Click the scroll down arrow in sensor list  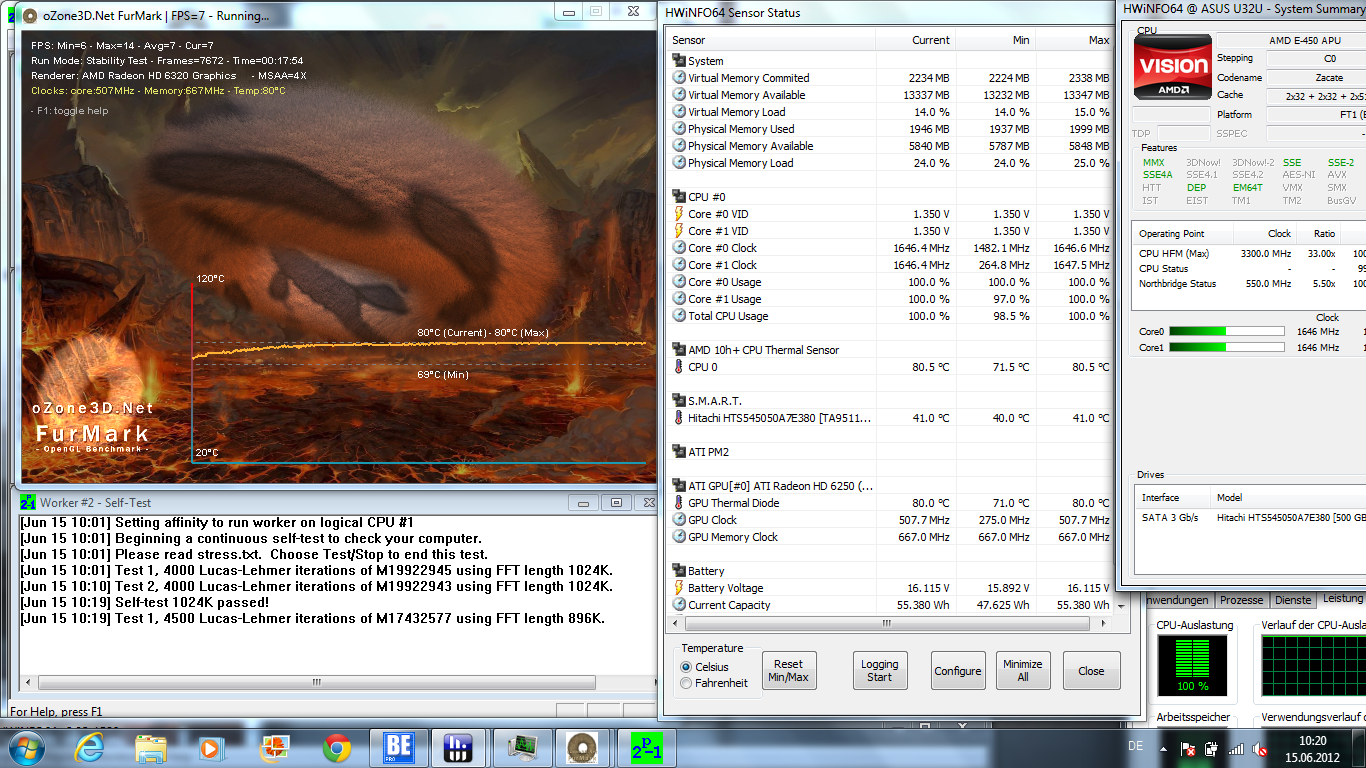click(x=1120, y=606)
